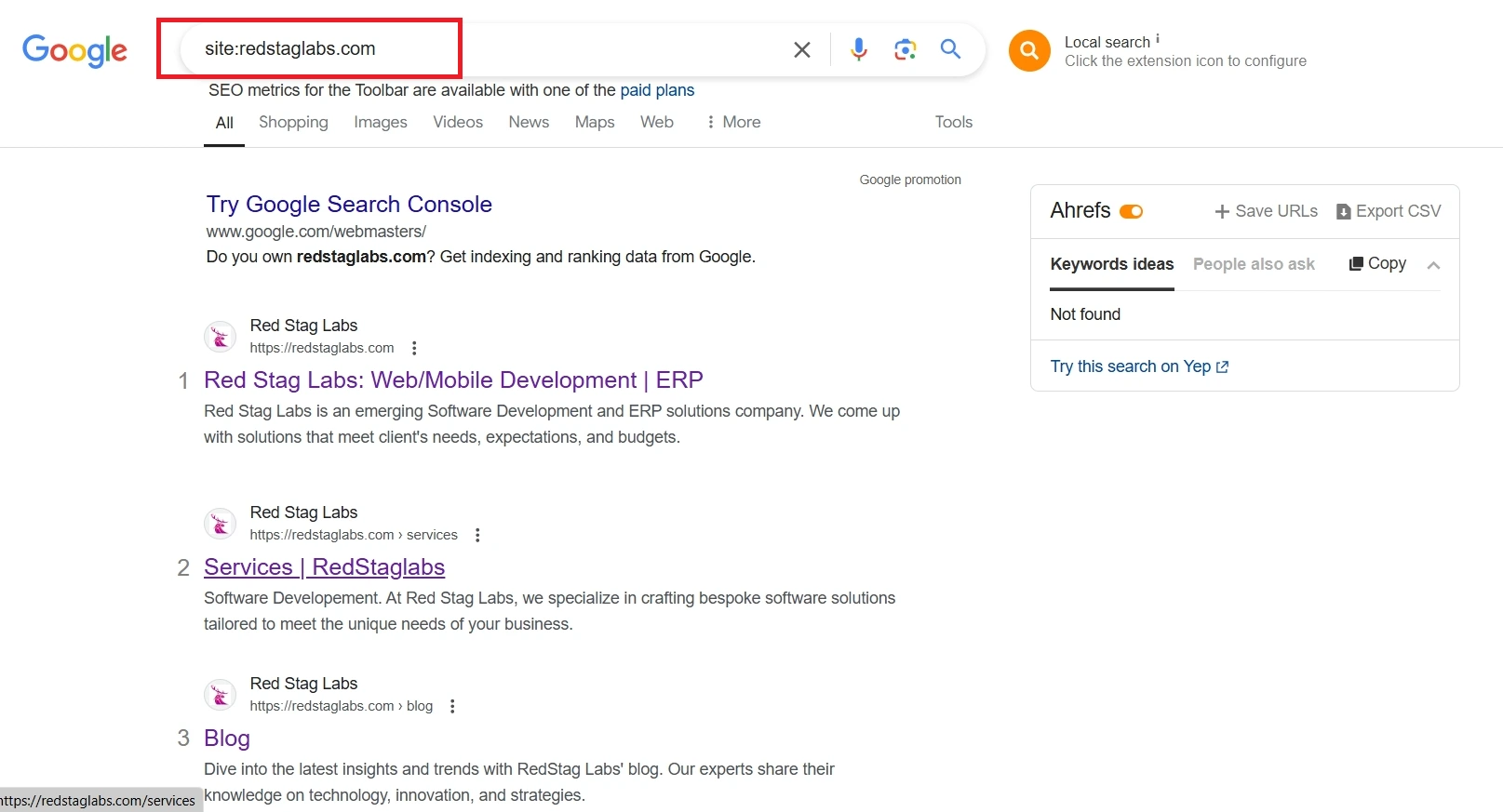Click Save URLs in Ahrefs panel
This screenshot has width=1503, height=812.
(1266, 211)
